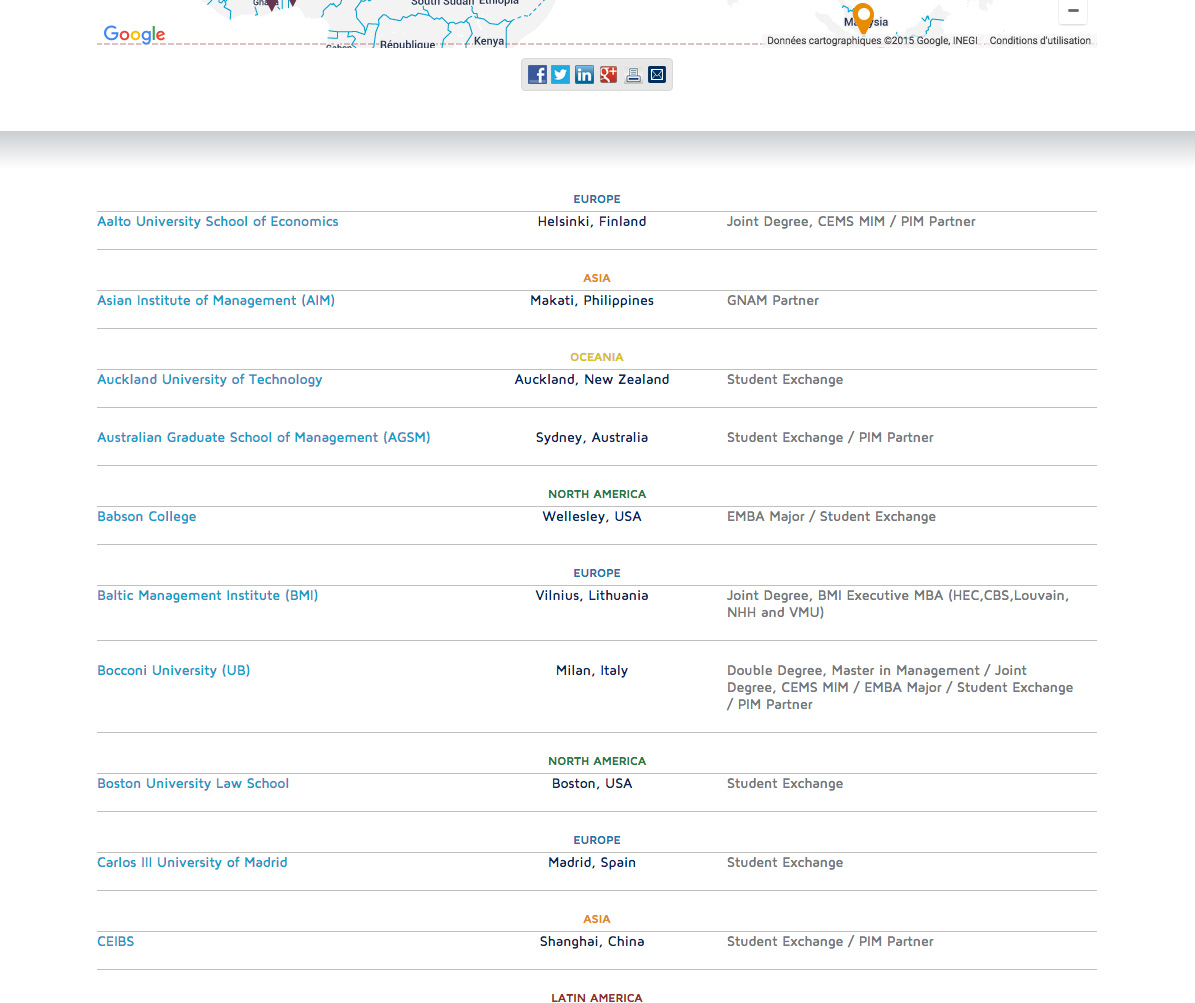Click the Boston, USA location text
Image resolution: width=1195 pixels, height=1003 pixels.
point(592,783)
